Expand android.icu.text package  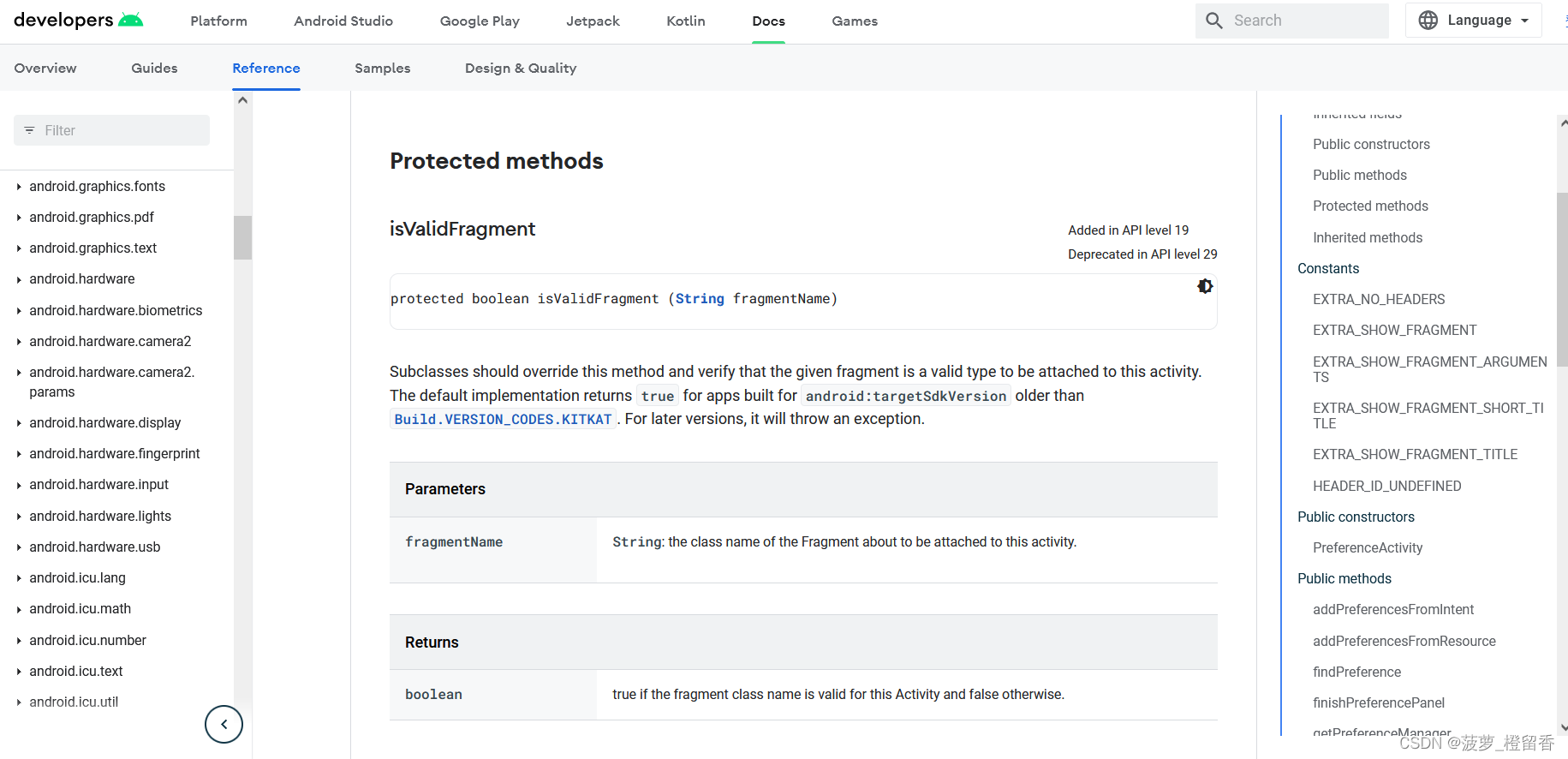tap(19, 672)
